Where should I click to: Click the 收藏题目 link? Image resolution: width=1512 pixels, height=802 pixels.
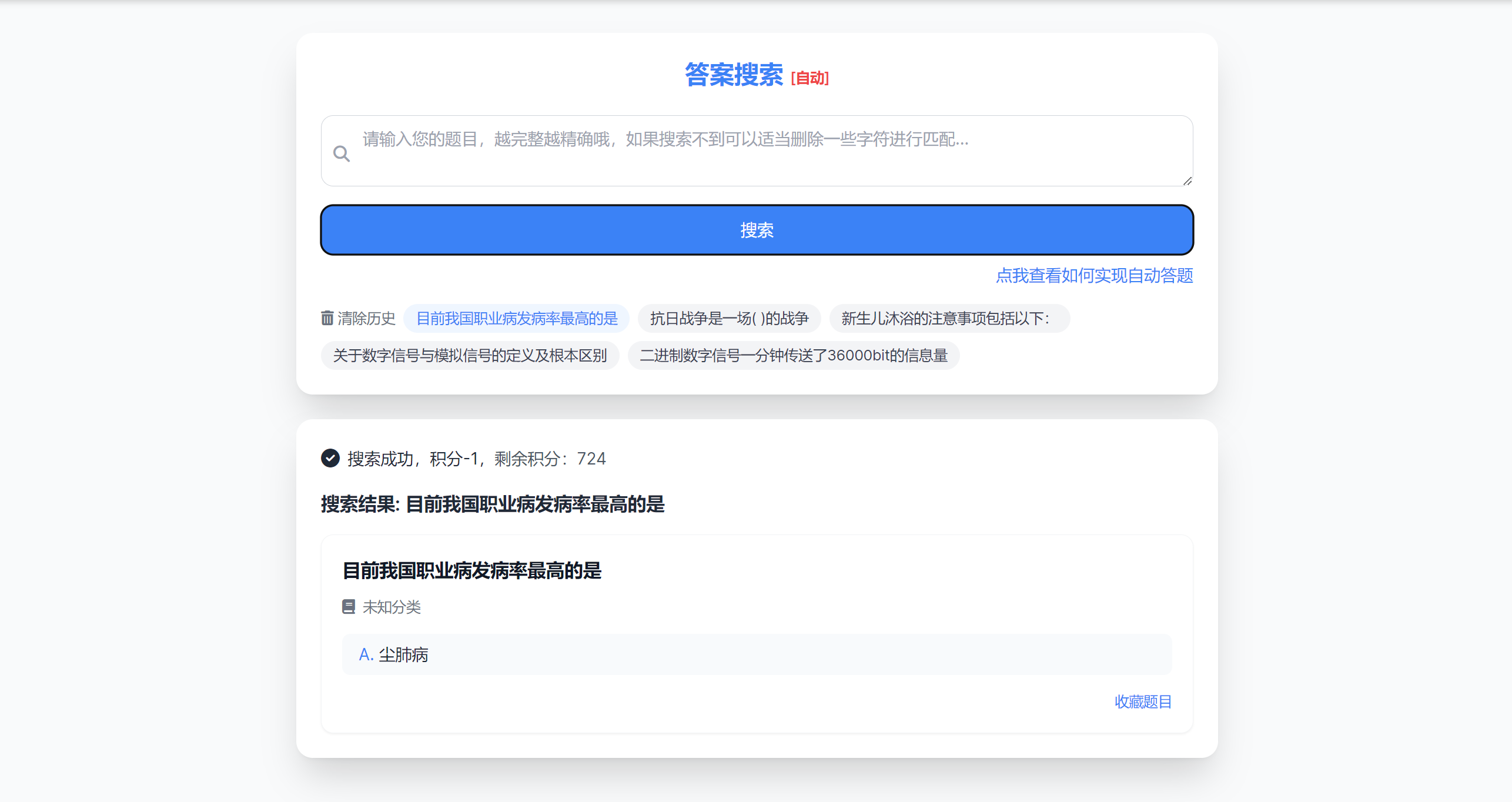coord(1143,701)
